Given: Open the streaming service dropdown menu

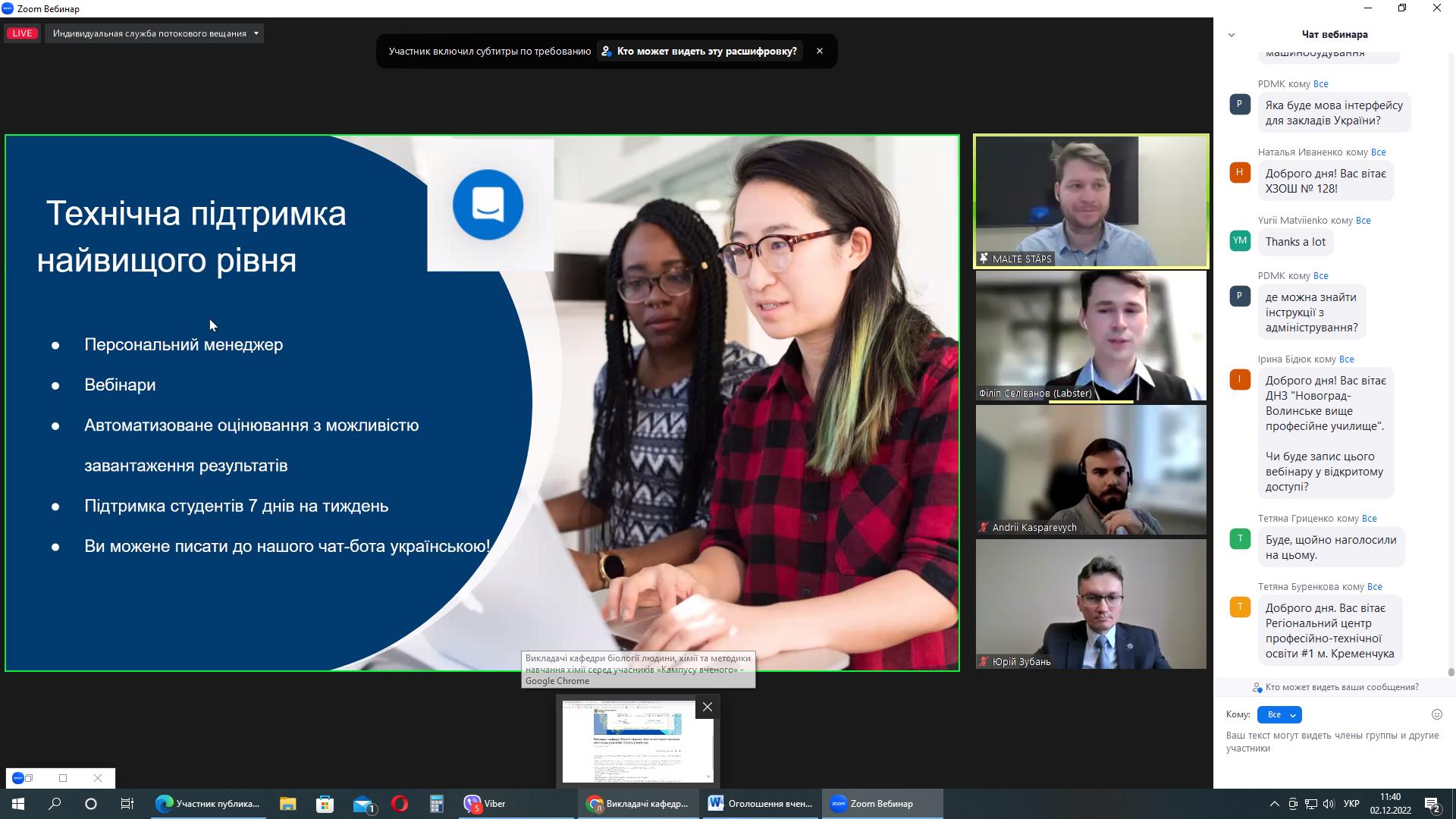Looking at the screenshot, I should [x=155, y=33].
